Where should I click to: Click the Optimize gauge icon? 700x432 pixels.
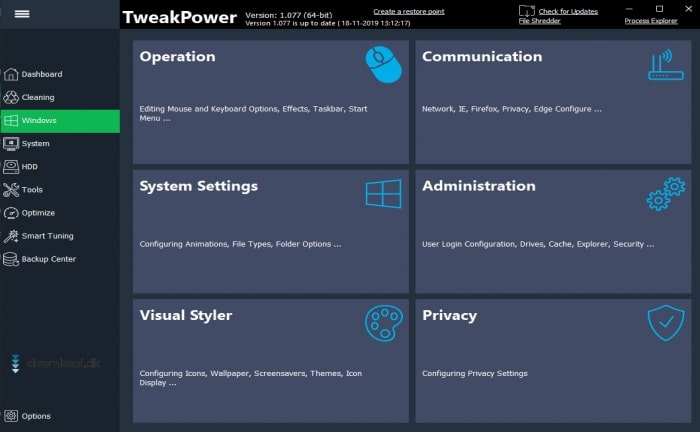pos(11,213)
